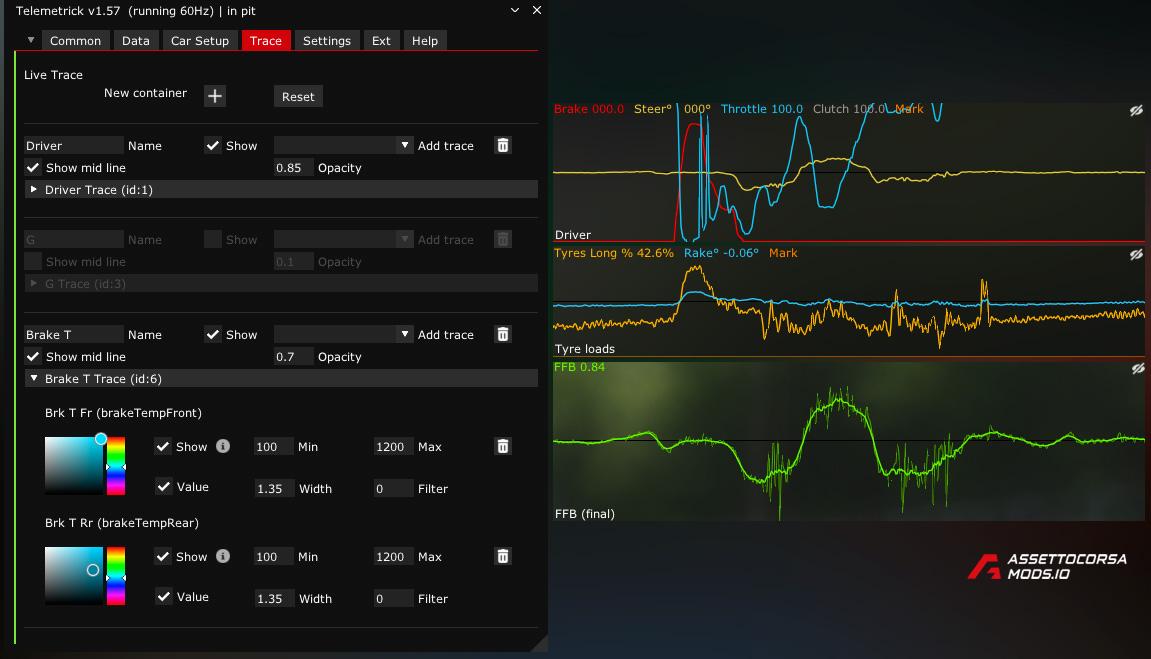
Task: Open the Settings tab
Action: (x=327, y=40)
